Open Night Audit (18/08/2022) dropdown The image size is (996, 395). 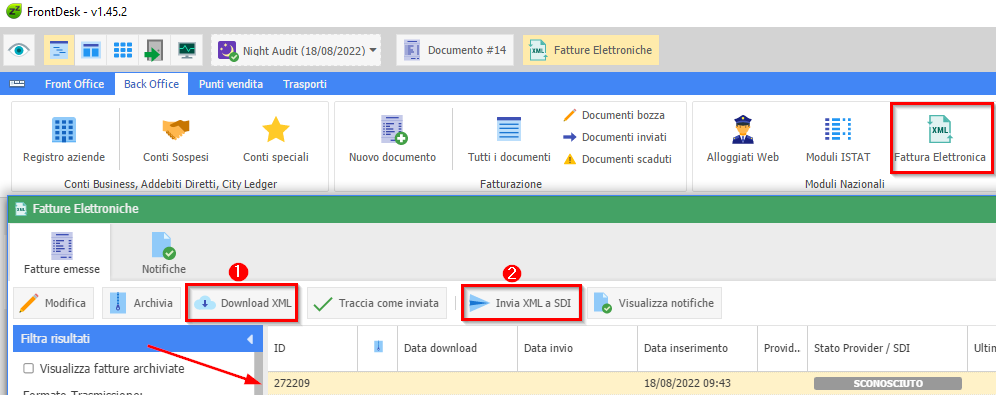pos(296,50)
